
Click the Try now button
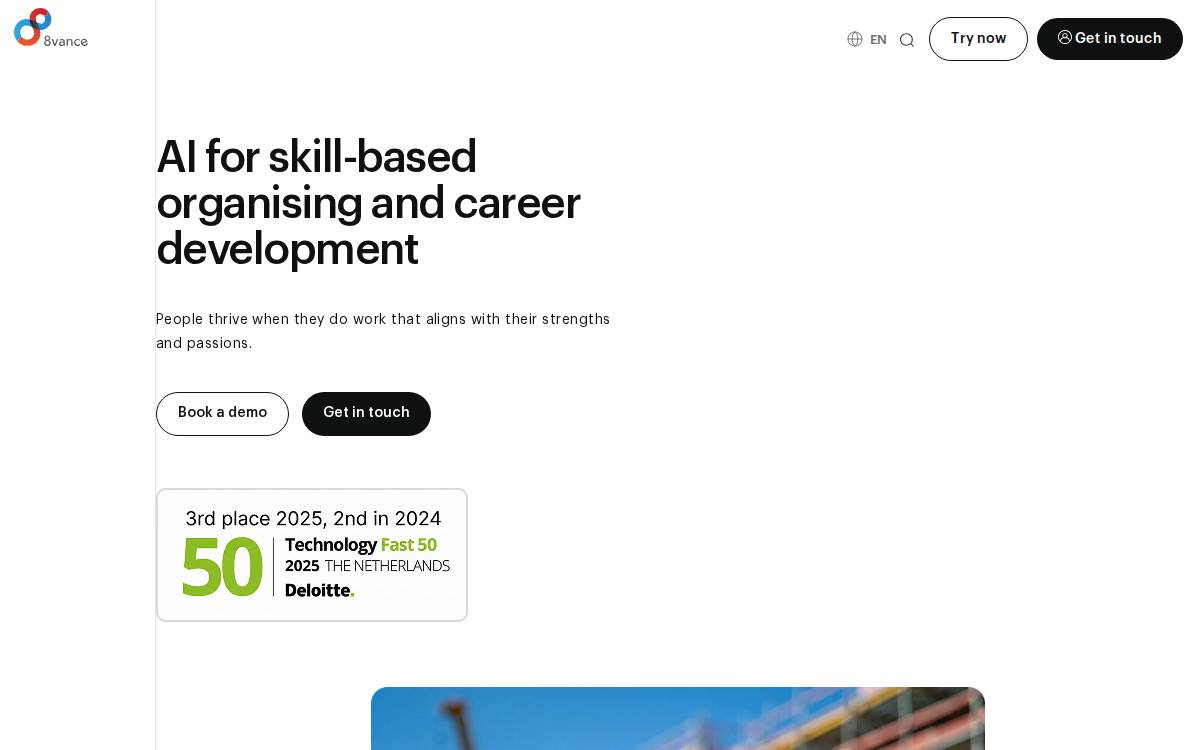(x=978, y=39)
